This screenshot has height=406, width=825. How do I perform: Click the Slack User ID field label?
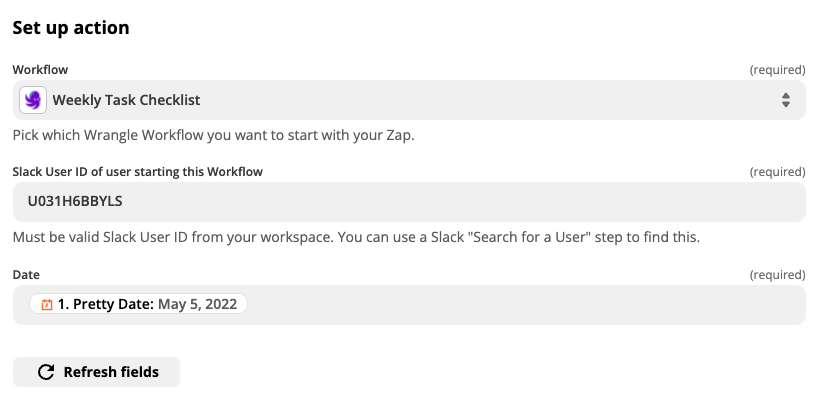point(138,171)
